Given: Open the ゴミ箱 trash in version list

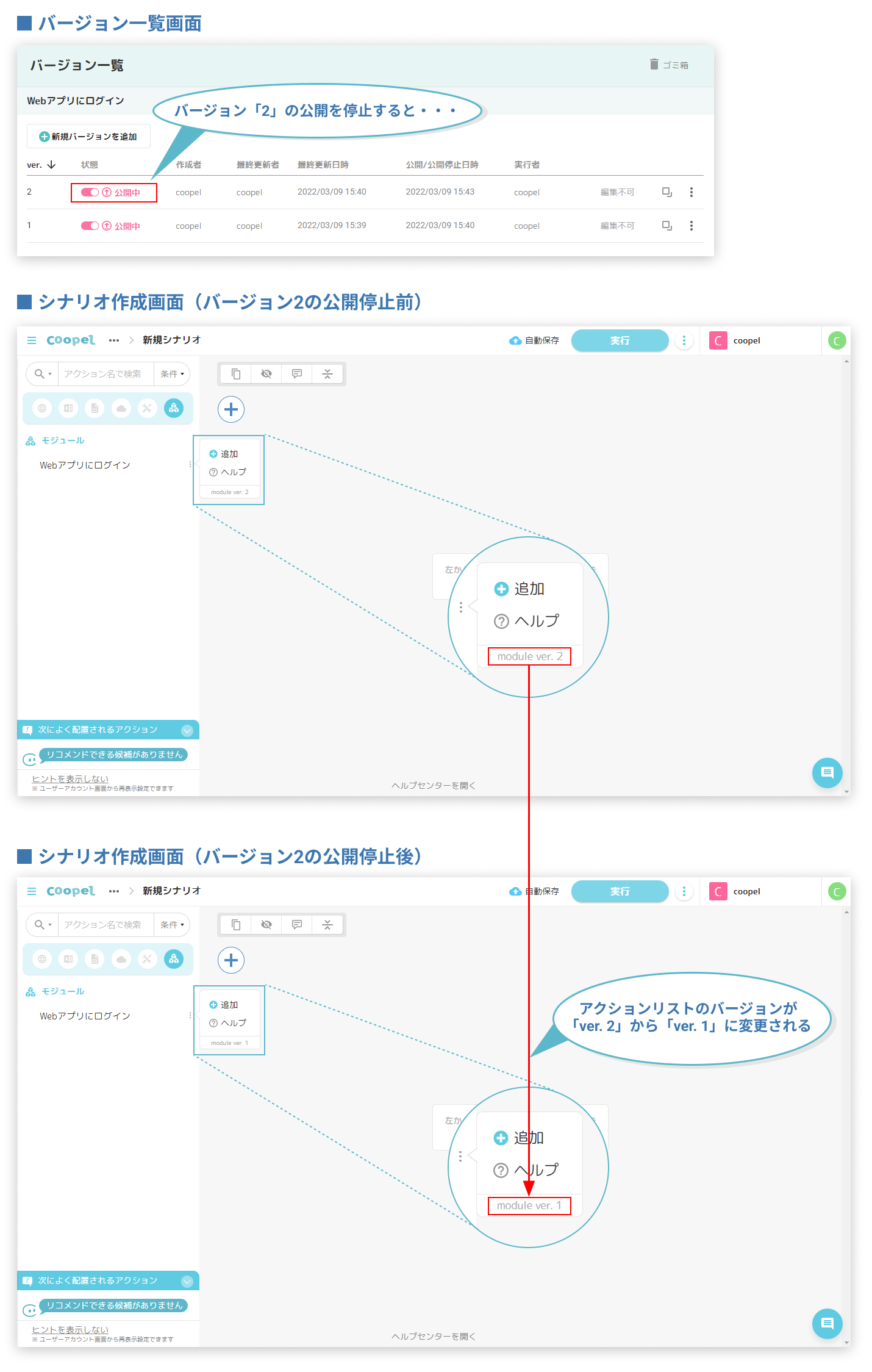Looking at the screenshot, I should click(669, 65).
